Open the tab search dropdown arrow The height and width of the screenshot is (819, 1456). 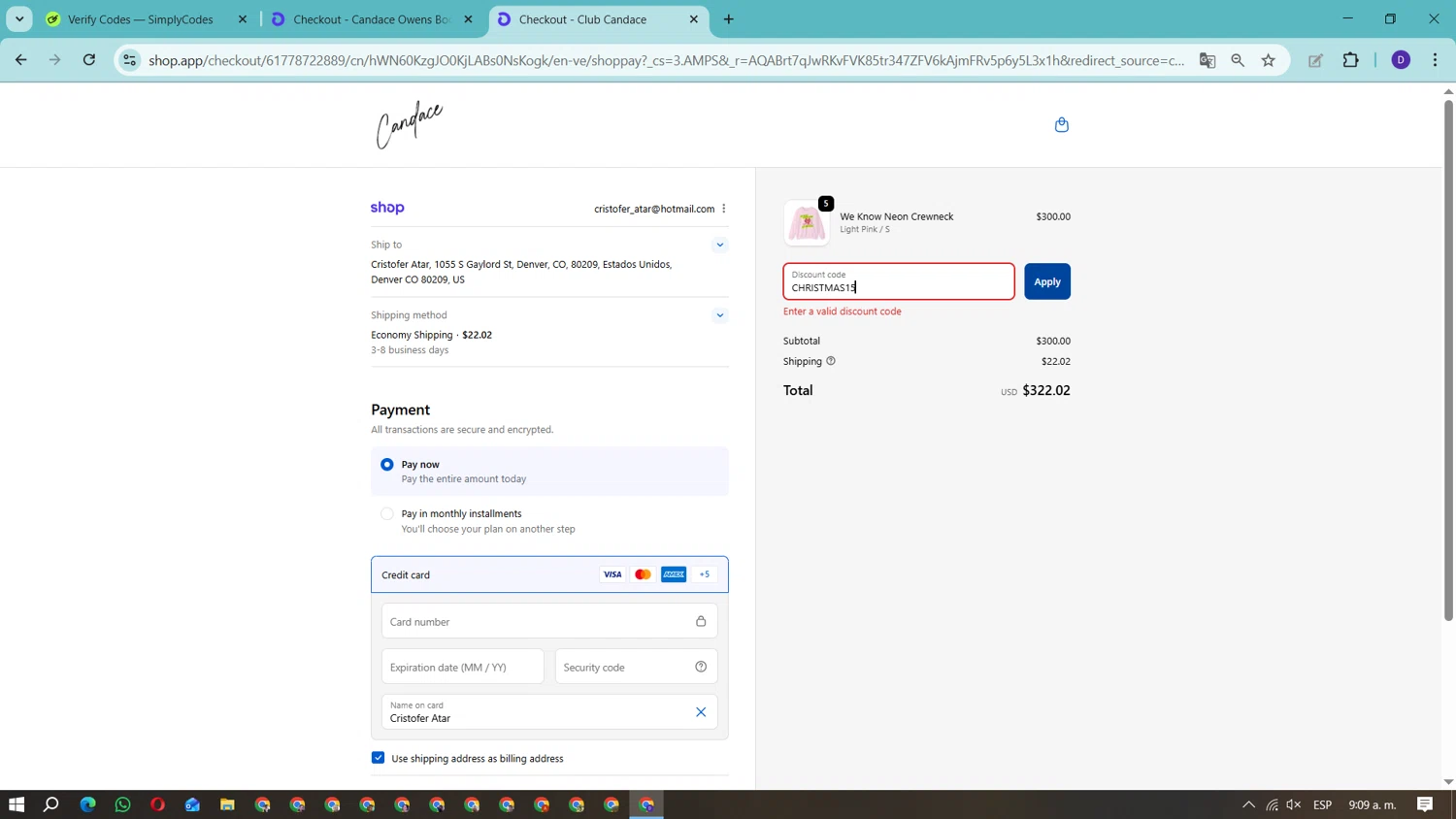click(x=19, y=19)
